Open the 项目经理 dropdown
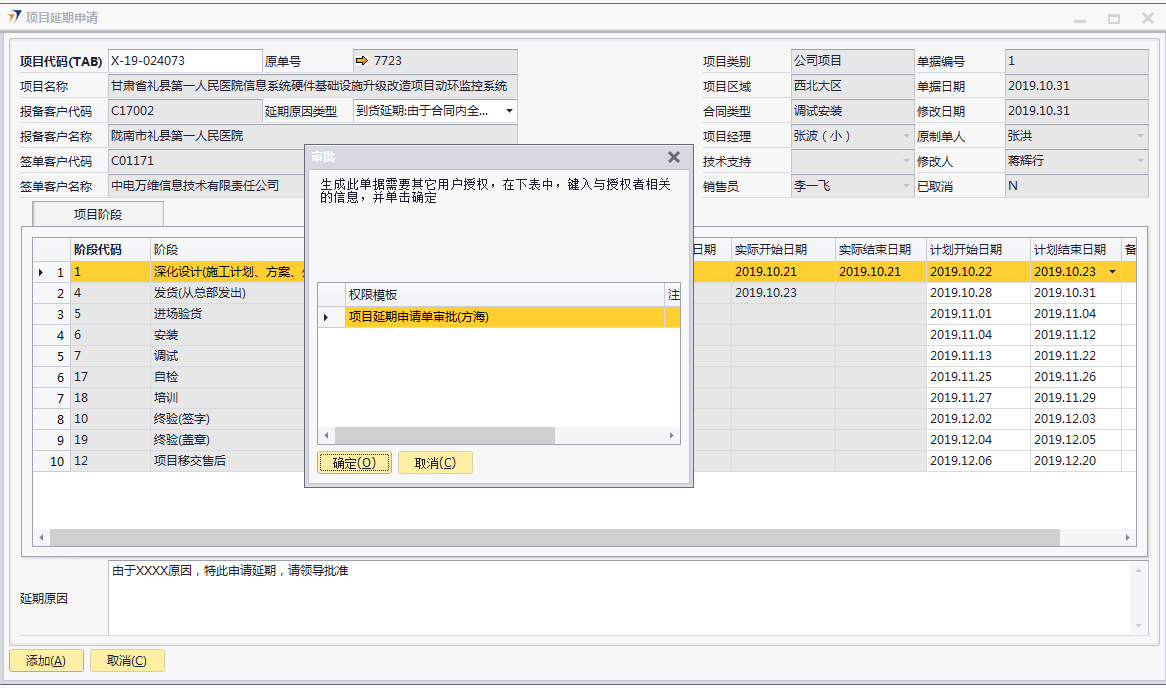Image resolution: width=1166 pixels, height=688 pixels. (905, 136)
